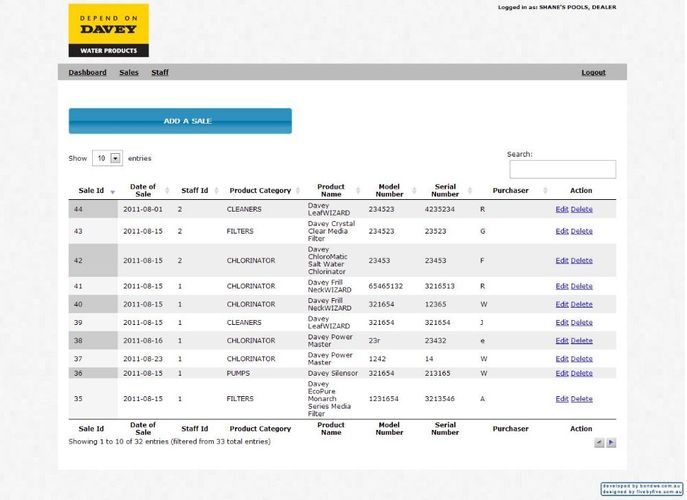Sort table by Serial Number header

pyautogui.click(x=445, y=190)
